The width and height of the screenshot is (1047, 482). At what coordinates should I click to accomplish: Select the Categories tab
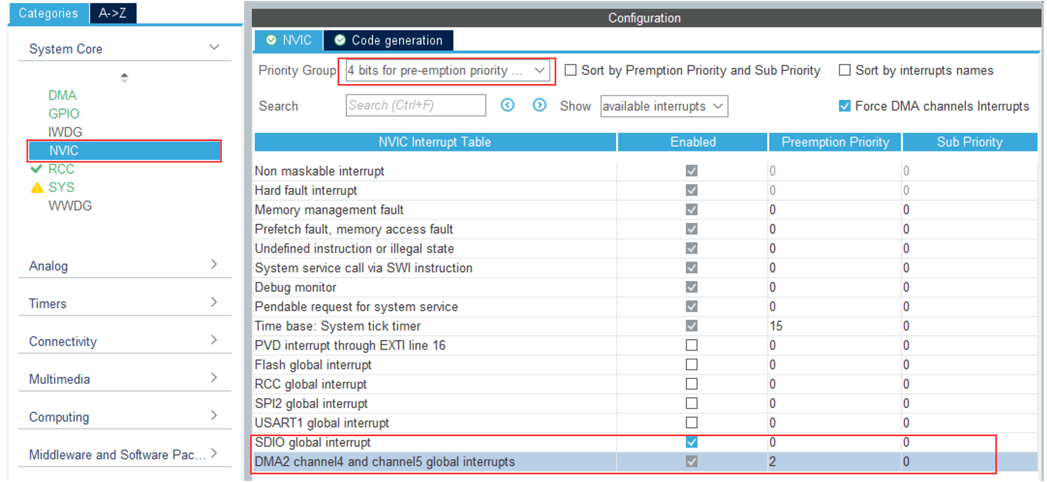pos(48,13)
